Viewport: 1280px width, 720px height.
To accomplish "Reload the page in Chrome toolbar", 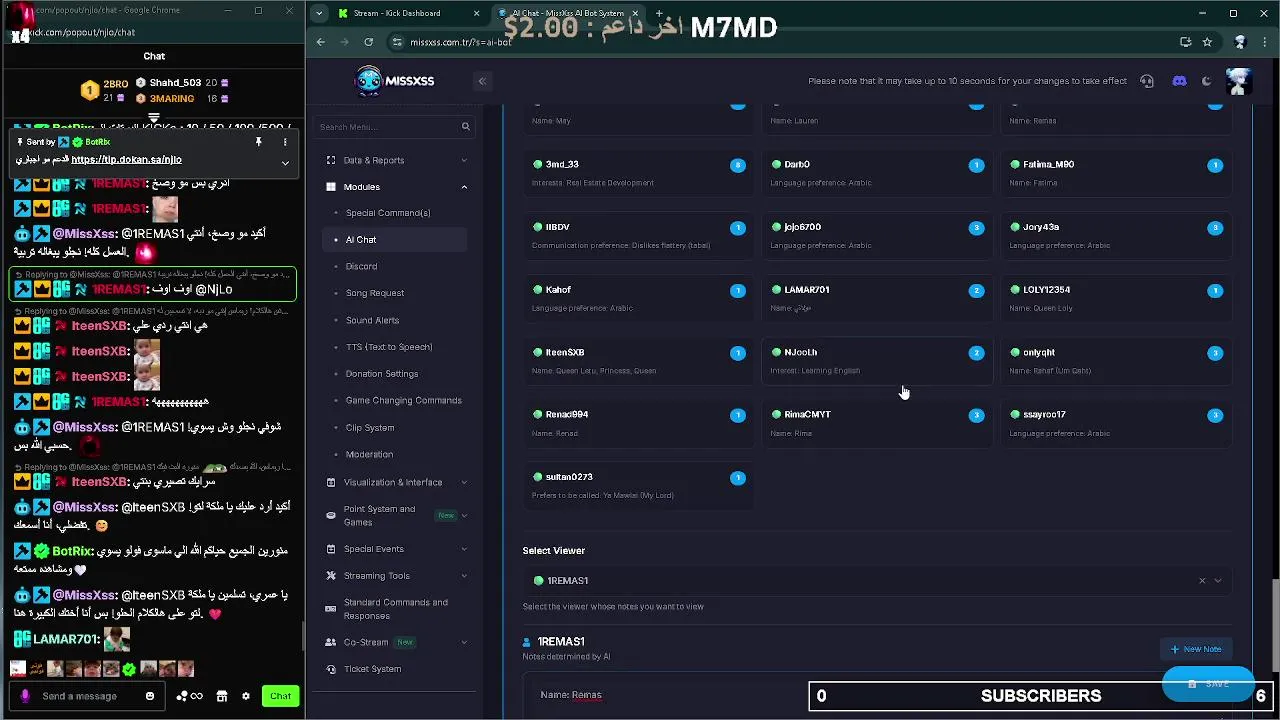I will tap(368, 42).
